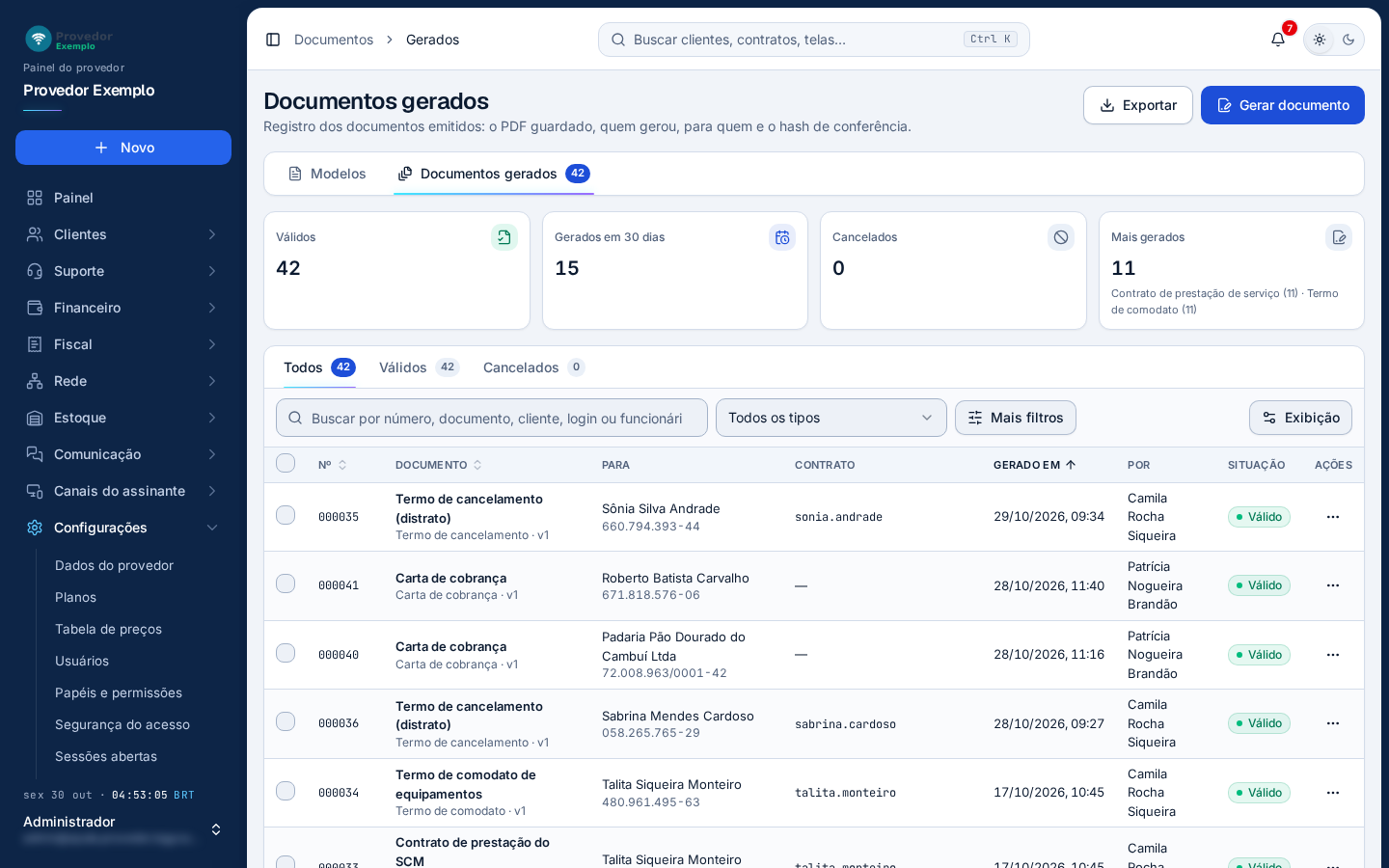The image size is (1389, 868).
Task: Switch to light theme sun icon
Action: click(x=1320, y=40)
